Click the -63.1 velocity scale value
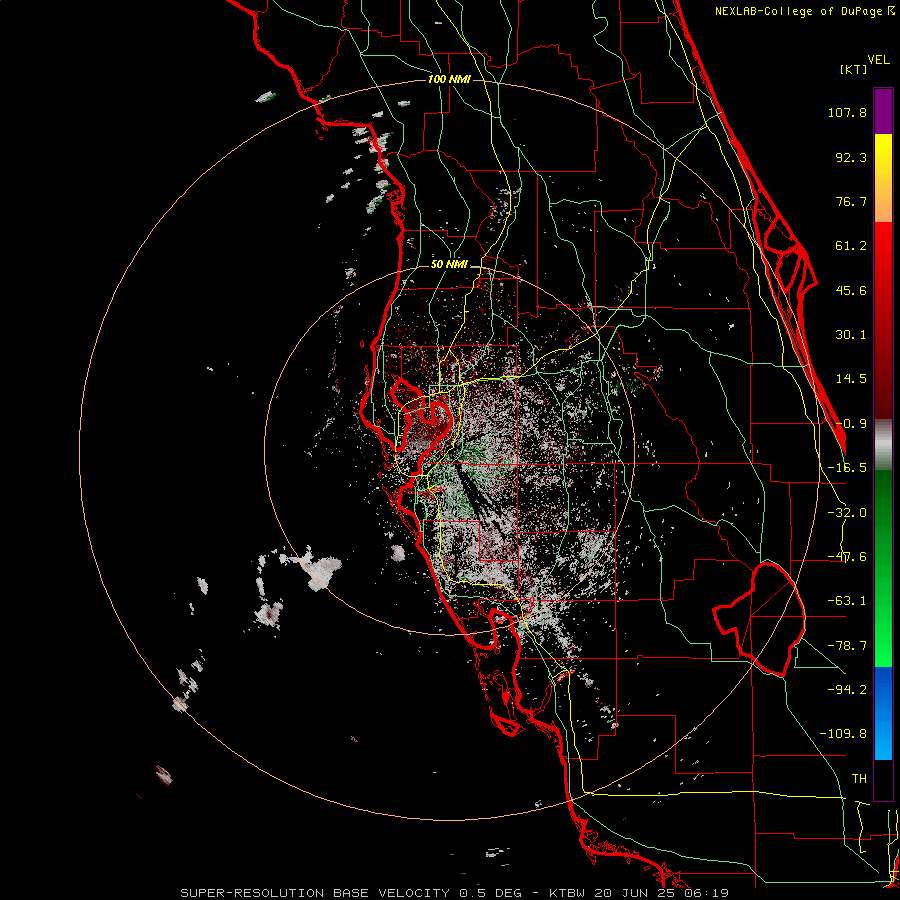Screen dimensions: 900x900 [x=847, y=601]
